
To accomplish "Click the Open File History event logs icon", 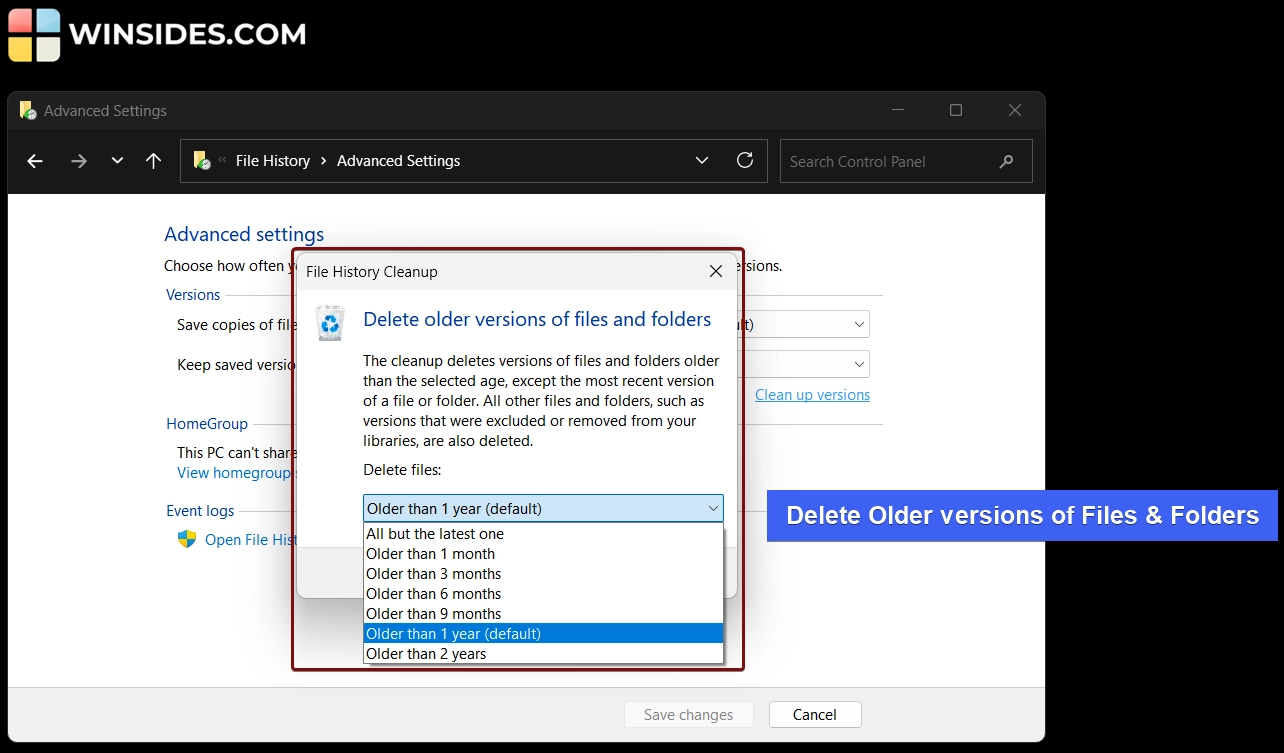I will coord(187,539).
